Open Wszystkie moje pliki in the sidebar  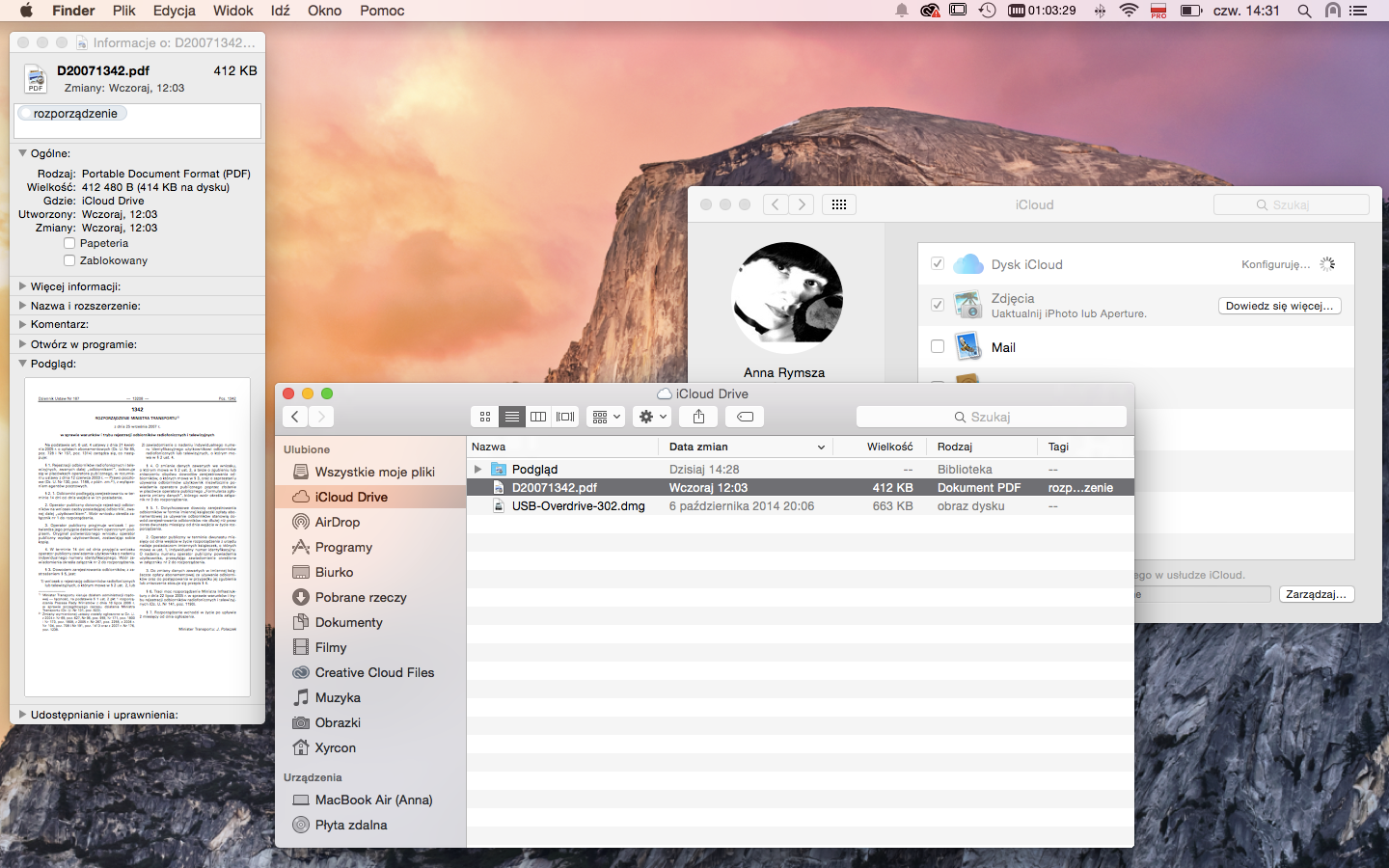click(375, 472)
